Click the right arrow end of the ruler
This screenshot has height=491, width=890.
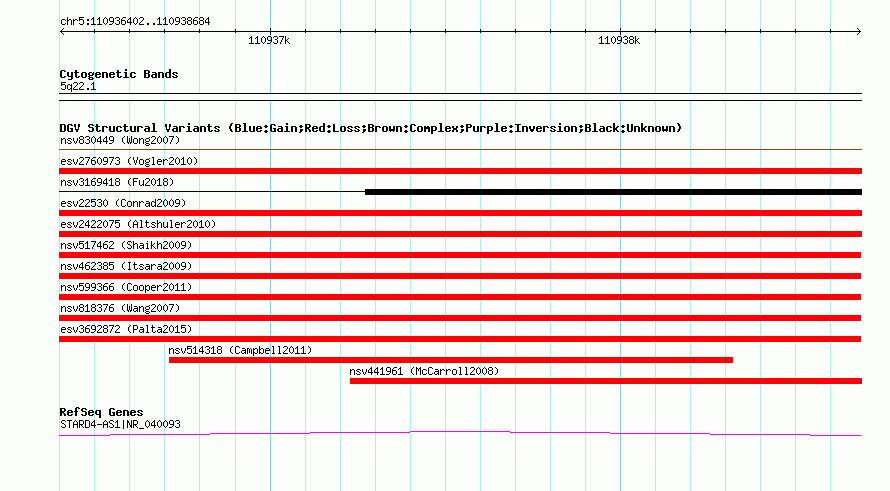[x=858, y=31]
